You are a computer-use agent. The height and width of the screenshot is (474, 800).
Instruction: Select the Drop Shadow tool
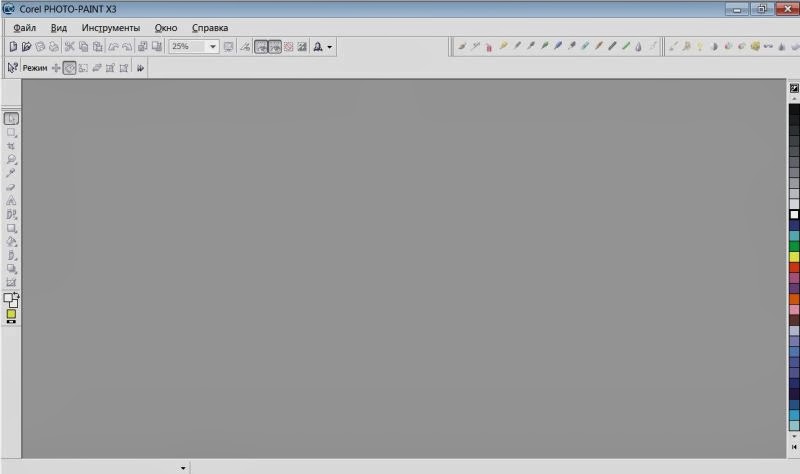coord(11,269)
